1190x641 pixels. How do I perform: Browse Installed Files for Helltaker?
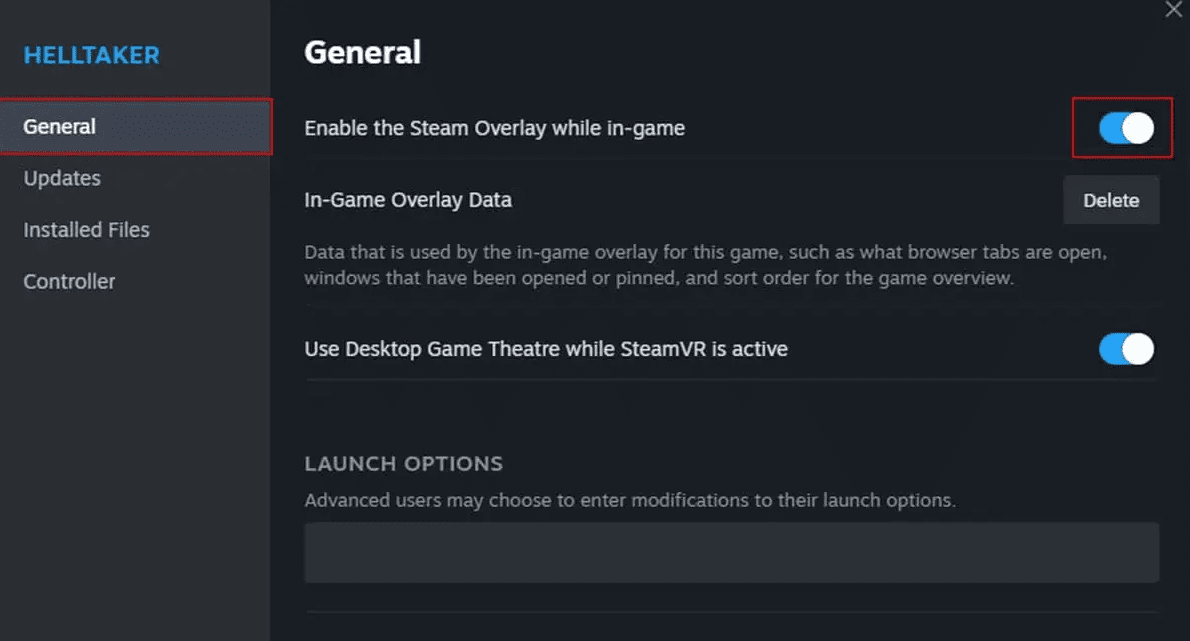pos(86,229)
